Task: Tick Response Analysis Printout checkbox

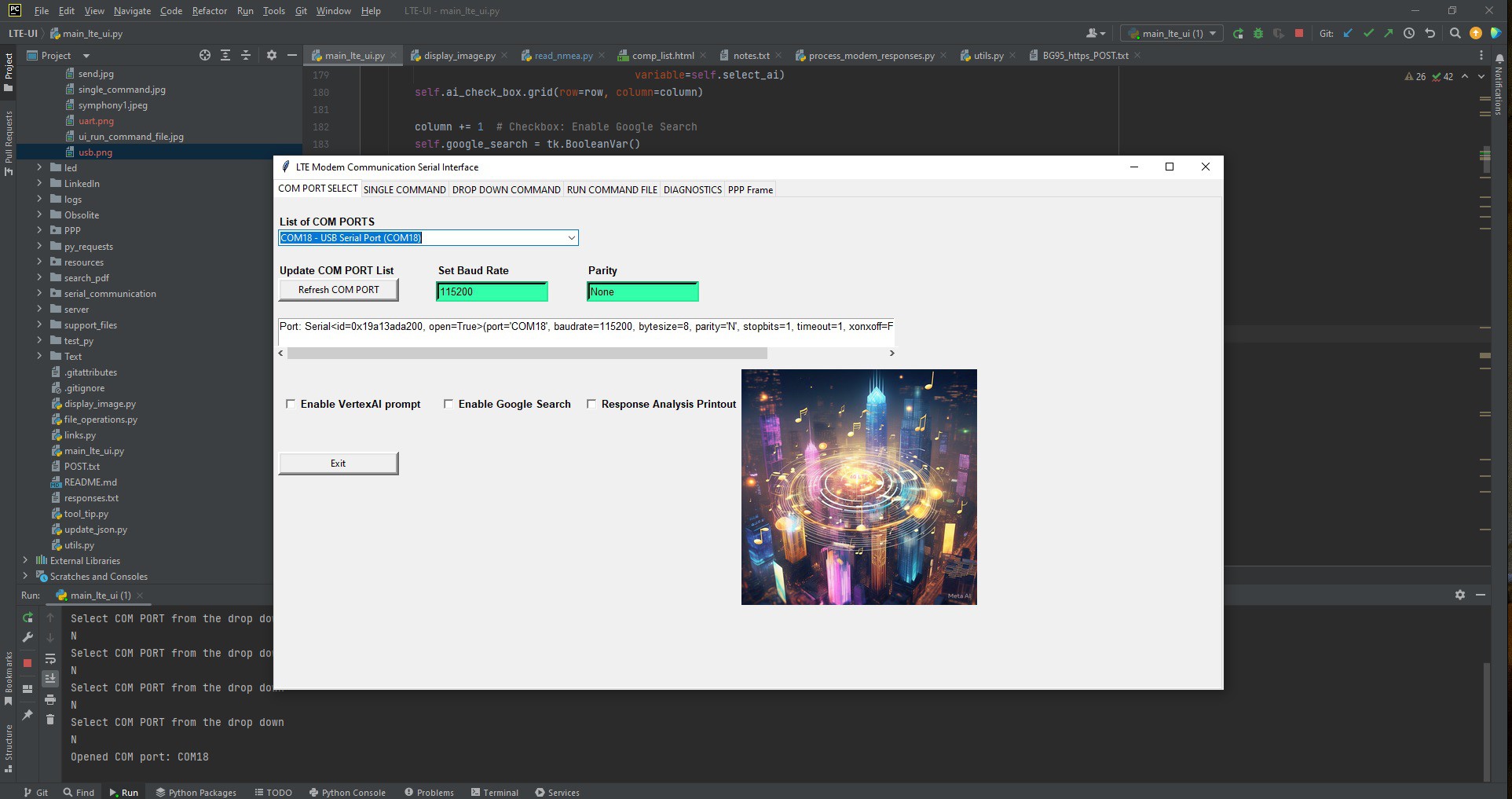Action: [x=591, y=404]
